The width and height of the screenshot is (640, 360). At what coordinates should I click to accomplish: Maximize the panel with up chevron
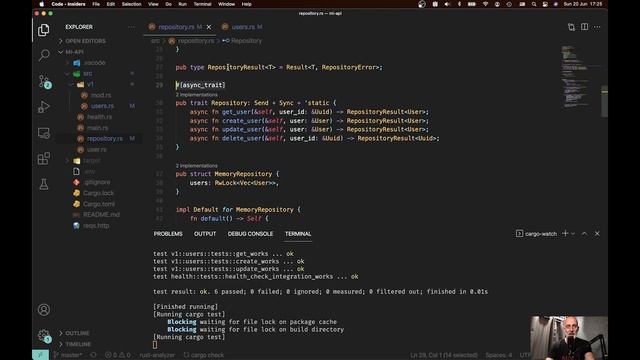pyautogui.click(x=584, y=233)
